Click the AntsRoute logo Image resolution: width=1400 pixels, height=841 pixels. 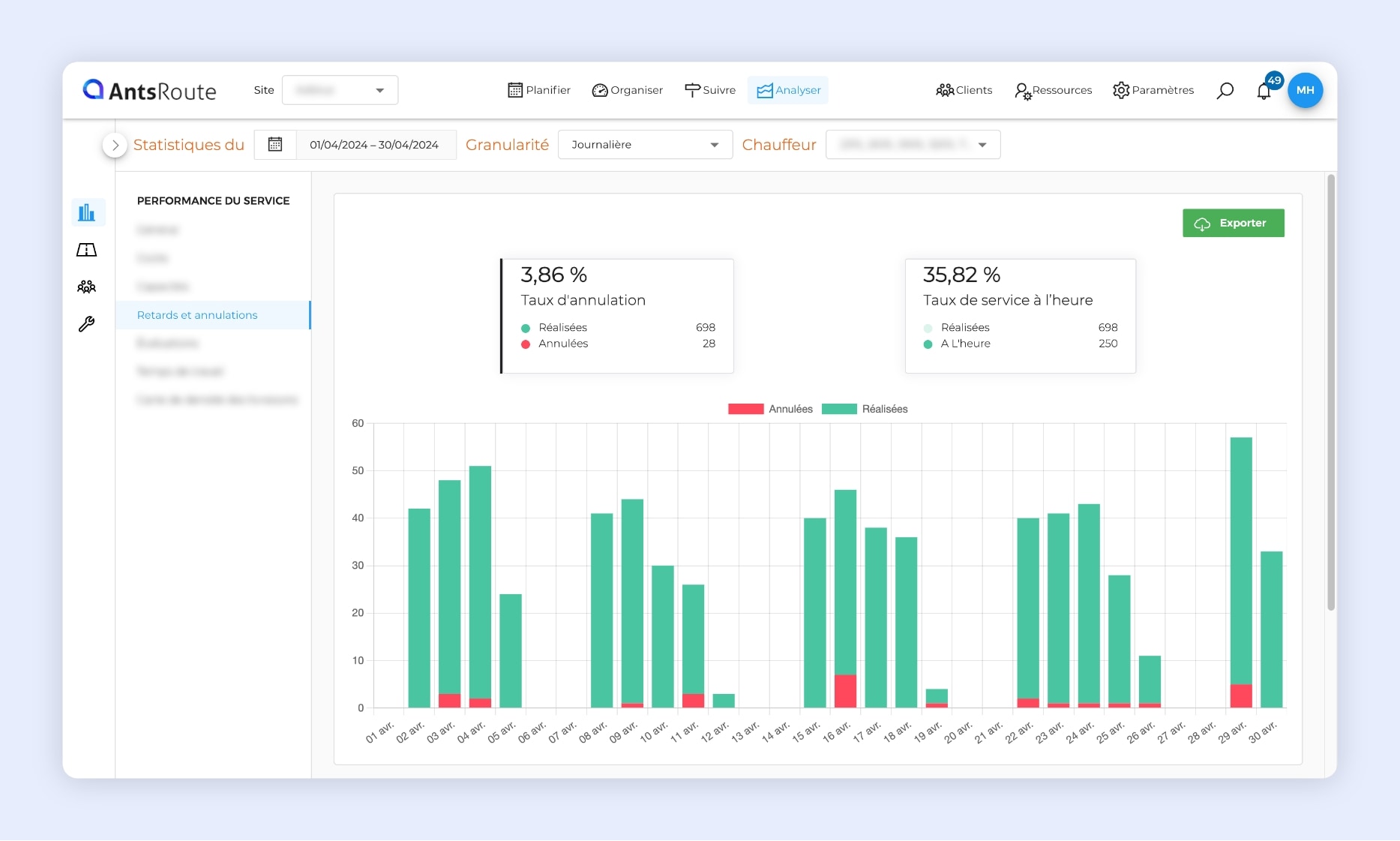click(x=150, y=91)
